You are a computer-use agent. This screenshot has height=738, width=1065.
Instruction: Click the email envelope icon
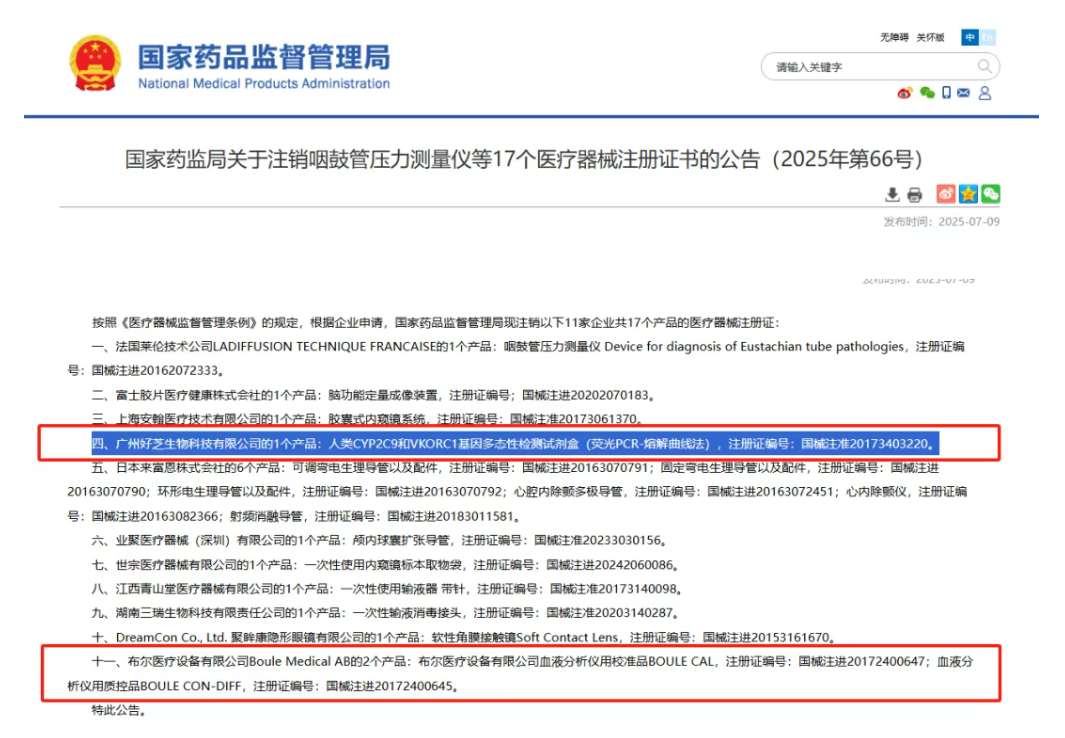click(964, 93)
